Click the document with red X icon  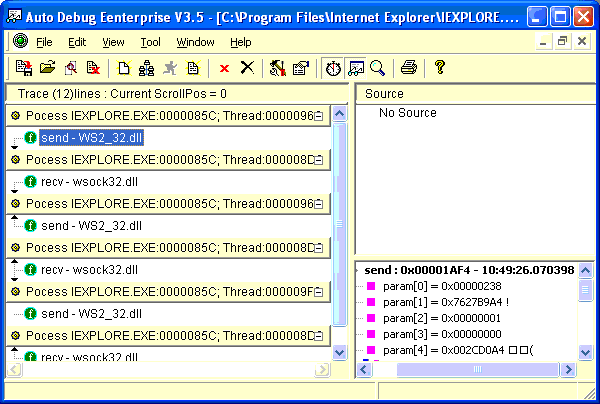point(93,68)
